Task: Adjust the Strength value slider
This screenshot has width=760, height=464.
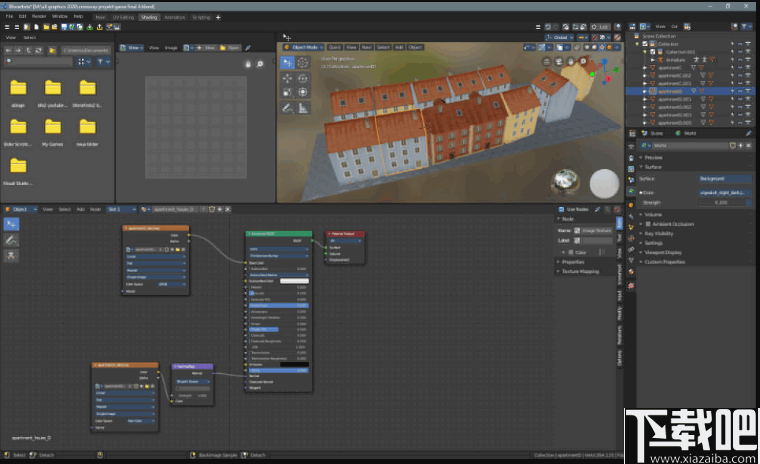Action: 721,203
